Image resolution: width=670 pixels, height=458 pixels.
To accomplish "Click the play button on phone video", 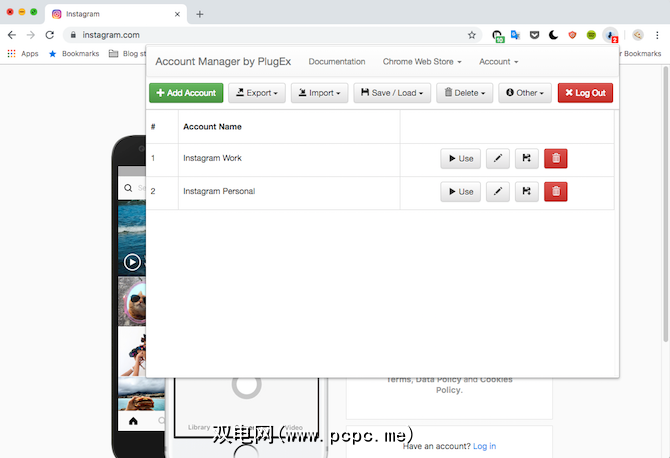I will click(x=132, y=262).
